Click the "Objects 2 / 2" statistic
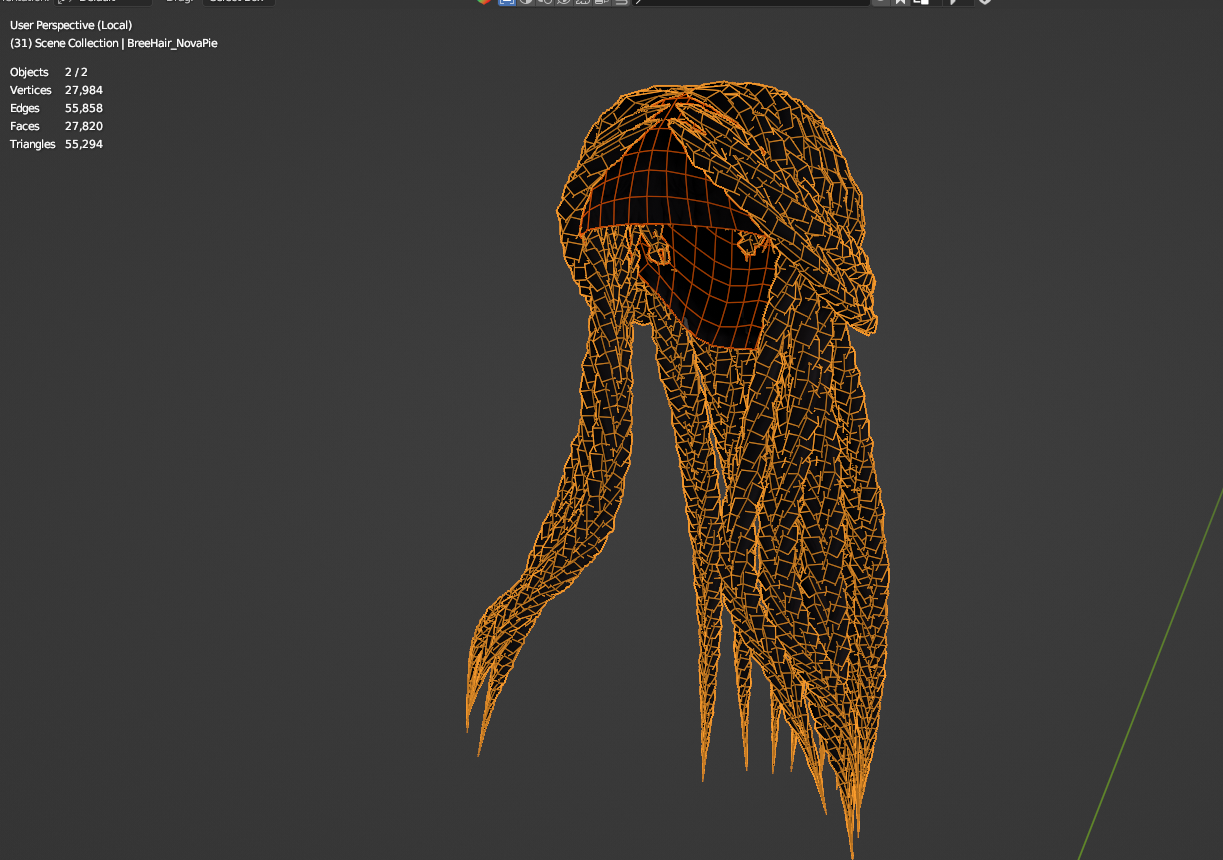Image resolution: width=1223 pixels, height=860 pixels. point(49,72)
